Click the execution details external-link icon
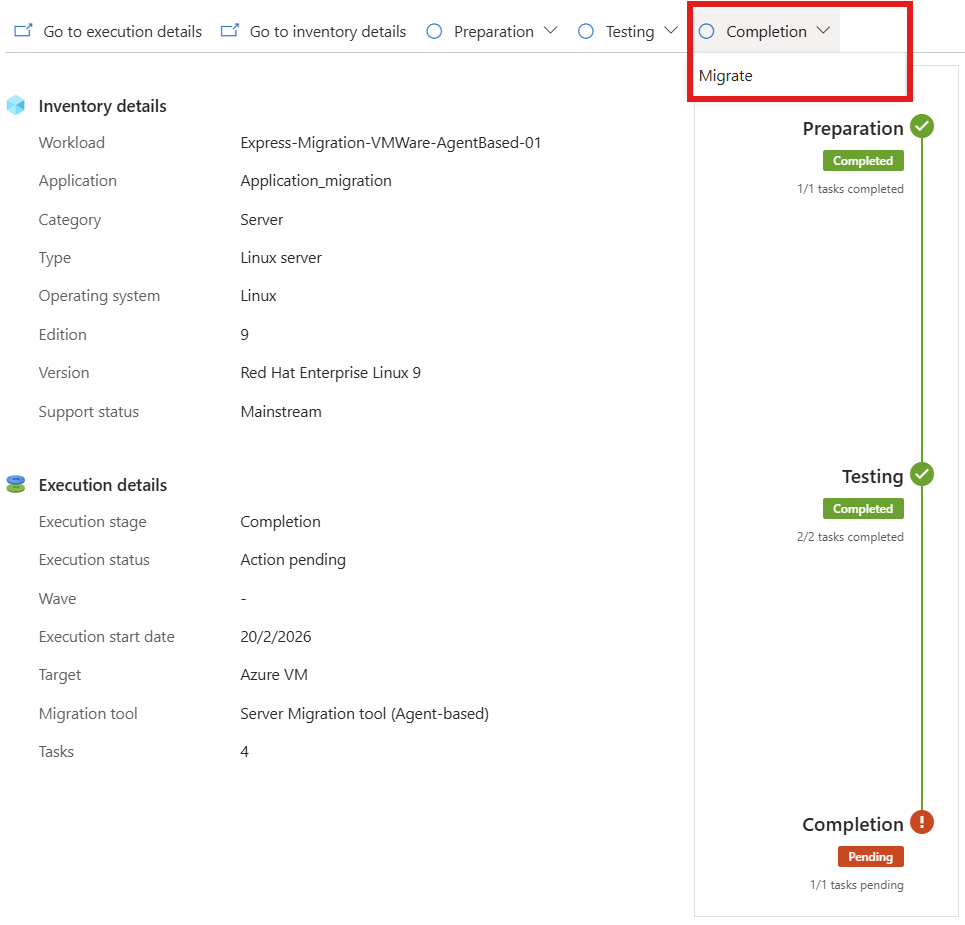Image resolution: width=965 pixels, height=925 pixels. coord(23,30)
